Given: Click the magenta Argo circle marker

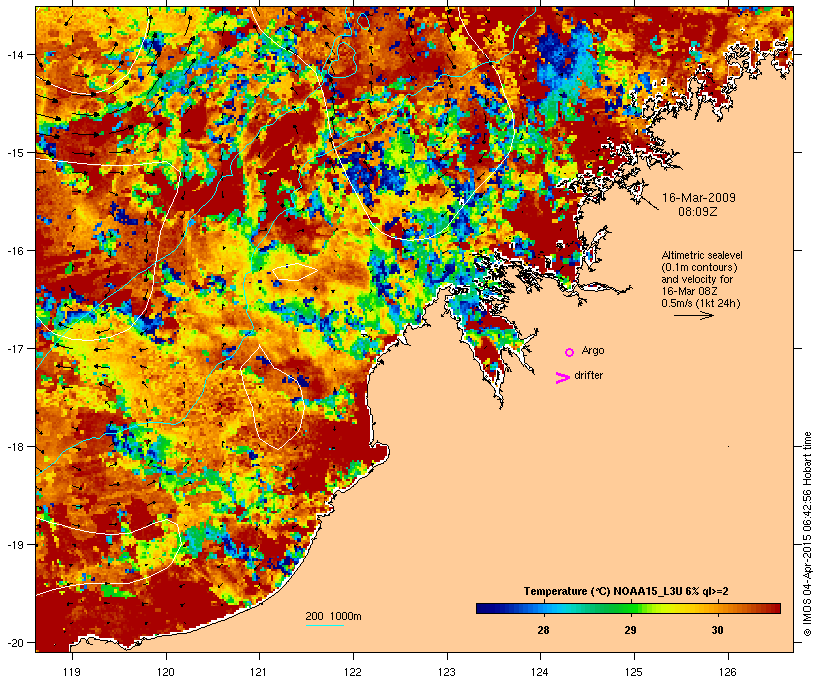Looking at the screenshot, I should [x=569, y=352].
